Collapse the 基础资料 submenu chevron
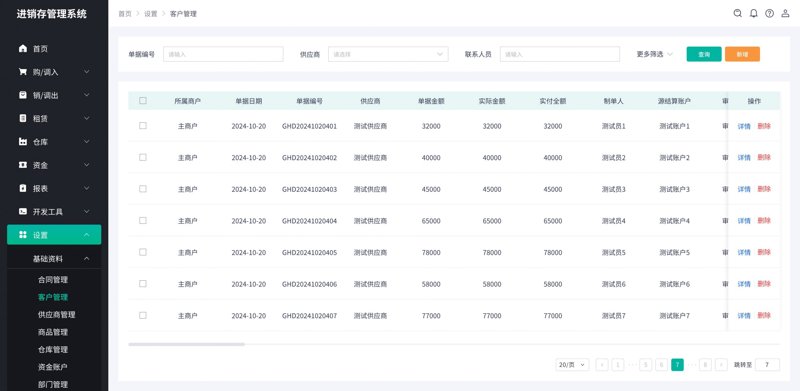The width and height of the screenshot is (800, 391). pyautogui.click(x=87, y=259)
